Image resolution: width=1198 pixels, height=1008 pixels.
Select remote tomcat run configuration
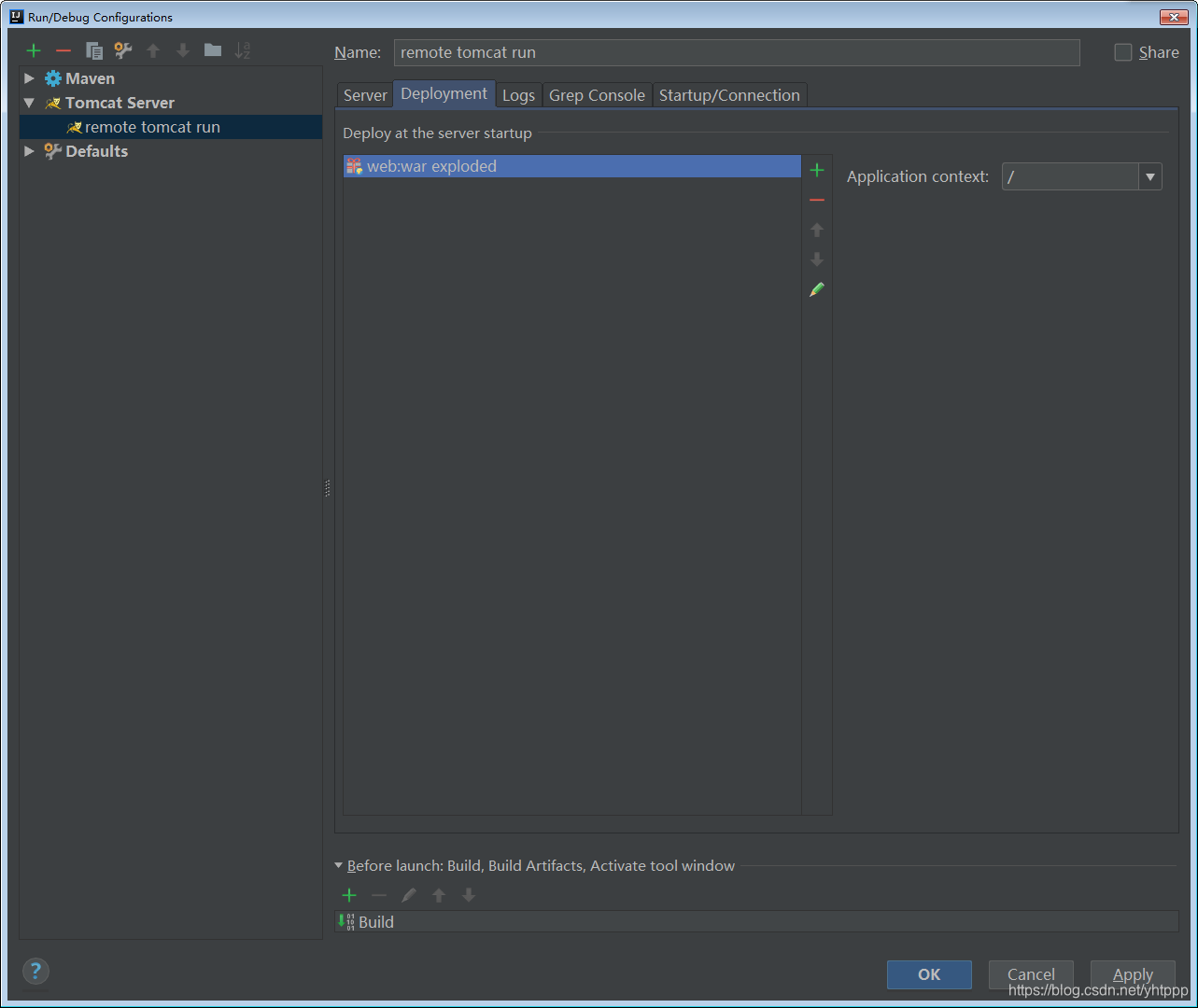(171, 127)
